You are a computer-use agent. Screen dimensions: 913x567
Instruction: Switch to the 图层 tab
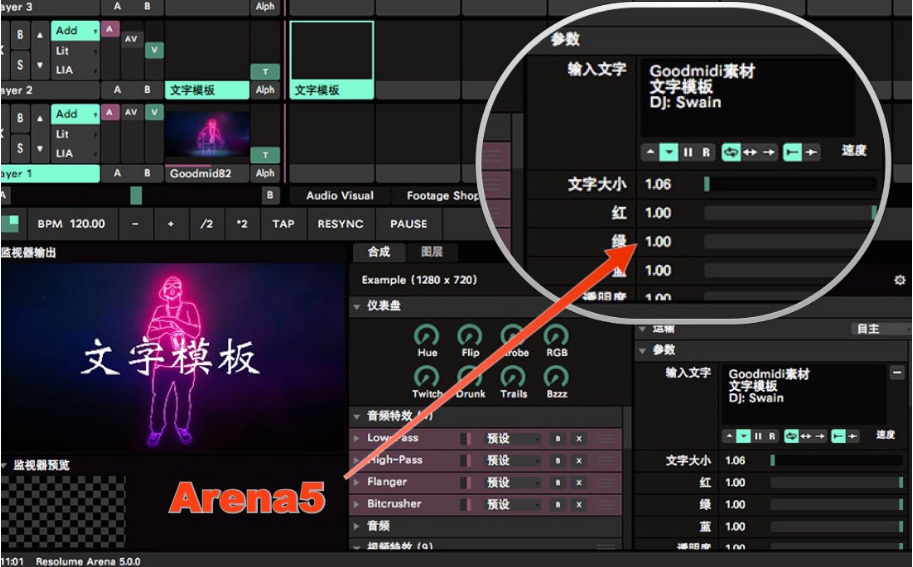pyautogui.click(x=432, y=252)
